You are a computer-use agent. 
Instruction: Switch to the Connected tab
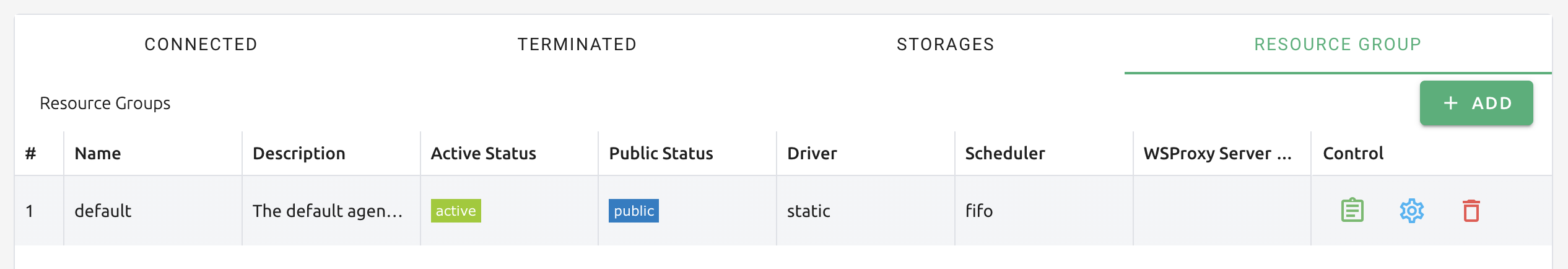201,45
